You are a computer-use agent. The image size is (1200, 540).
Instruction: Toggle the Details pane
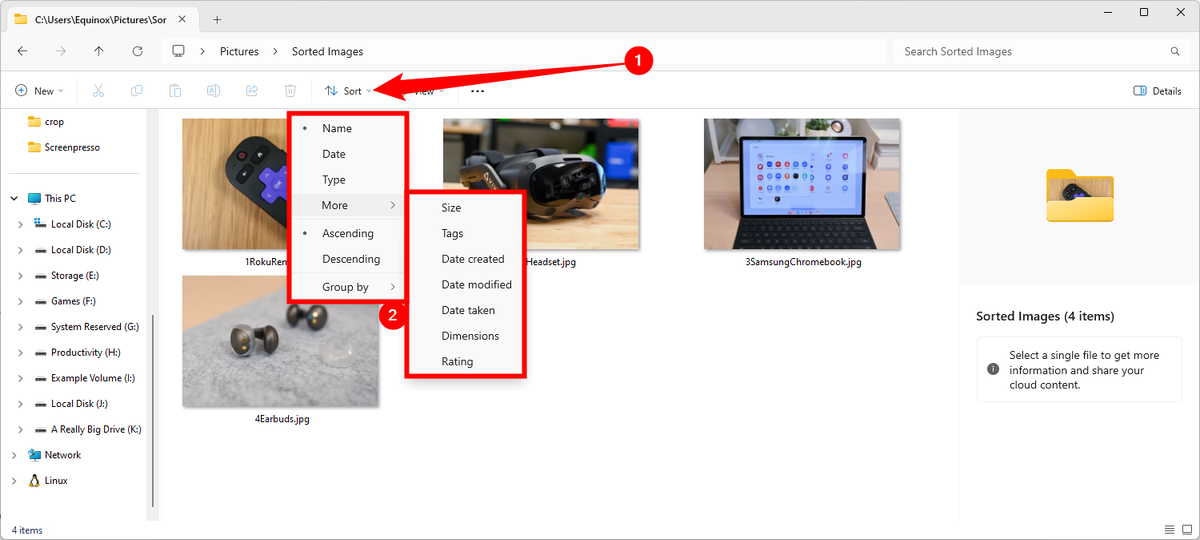(x=1157, y=91)
